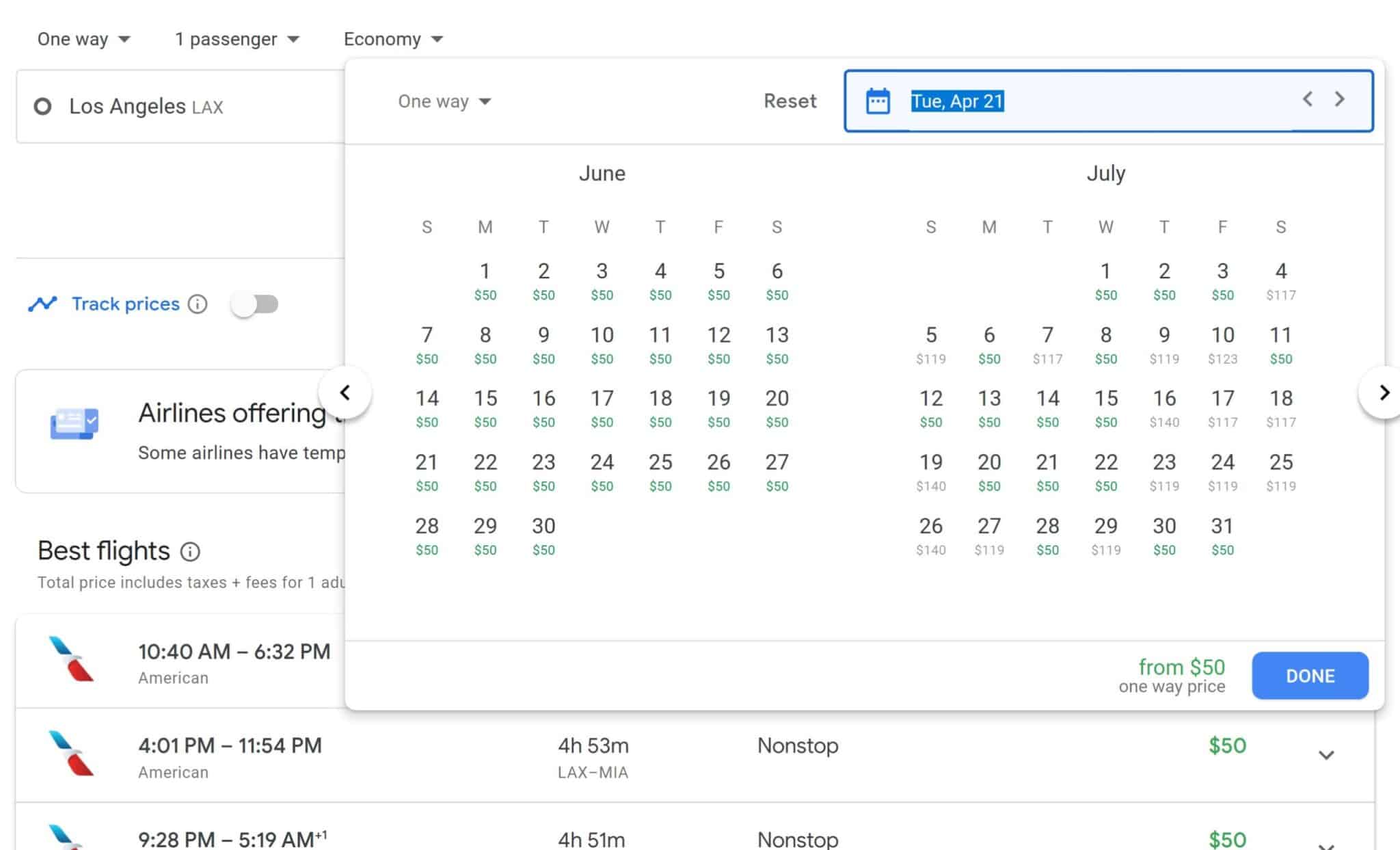The image size is (1400, 850).
Task: Show next months in calendar
Action: pos(1384,393)
